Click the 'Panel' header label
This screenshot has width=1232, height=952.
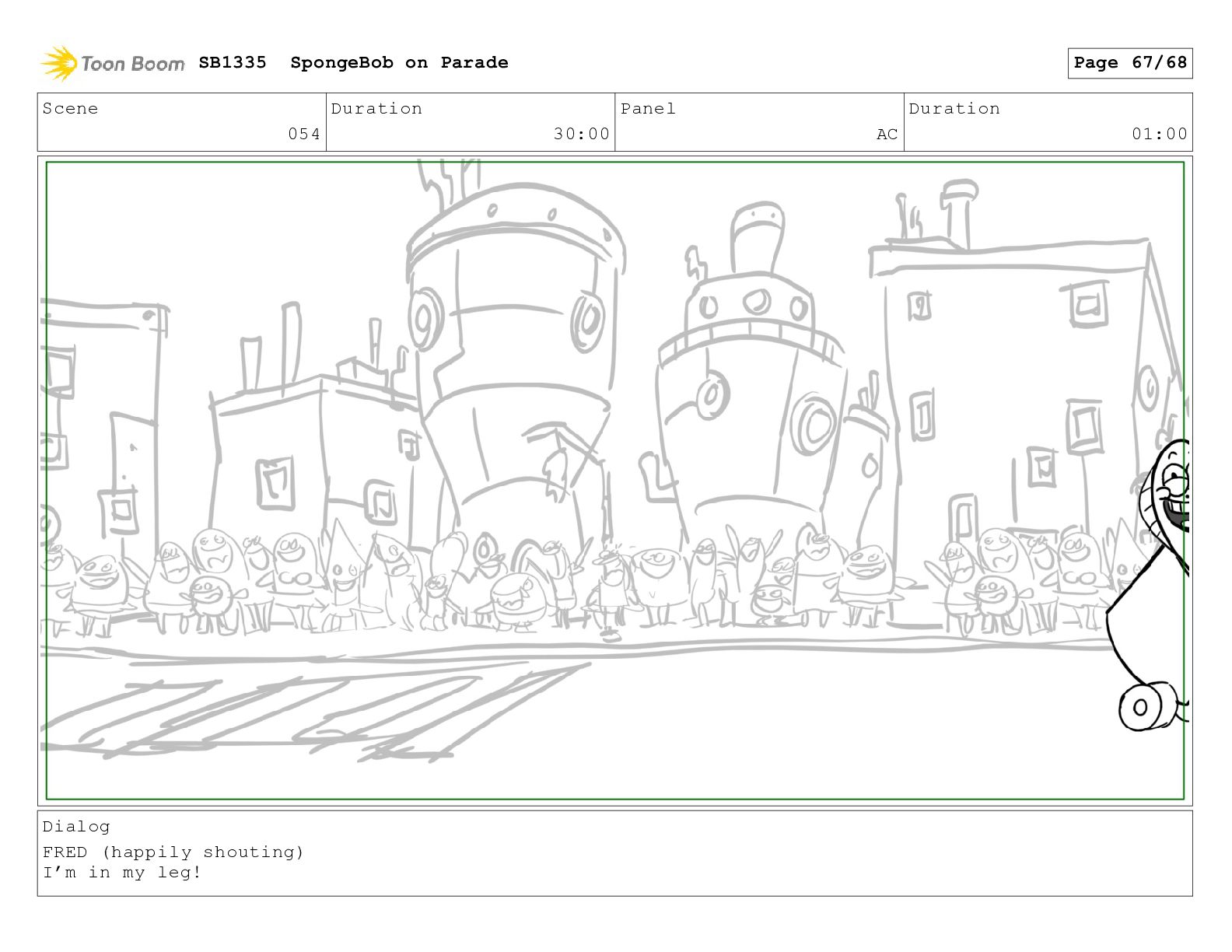[x=648, y=108]
